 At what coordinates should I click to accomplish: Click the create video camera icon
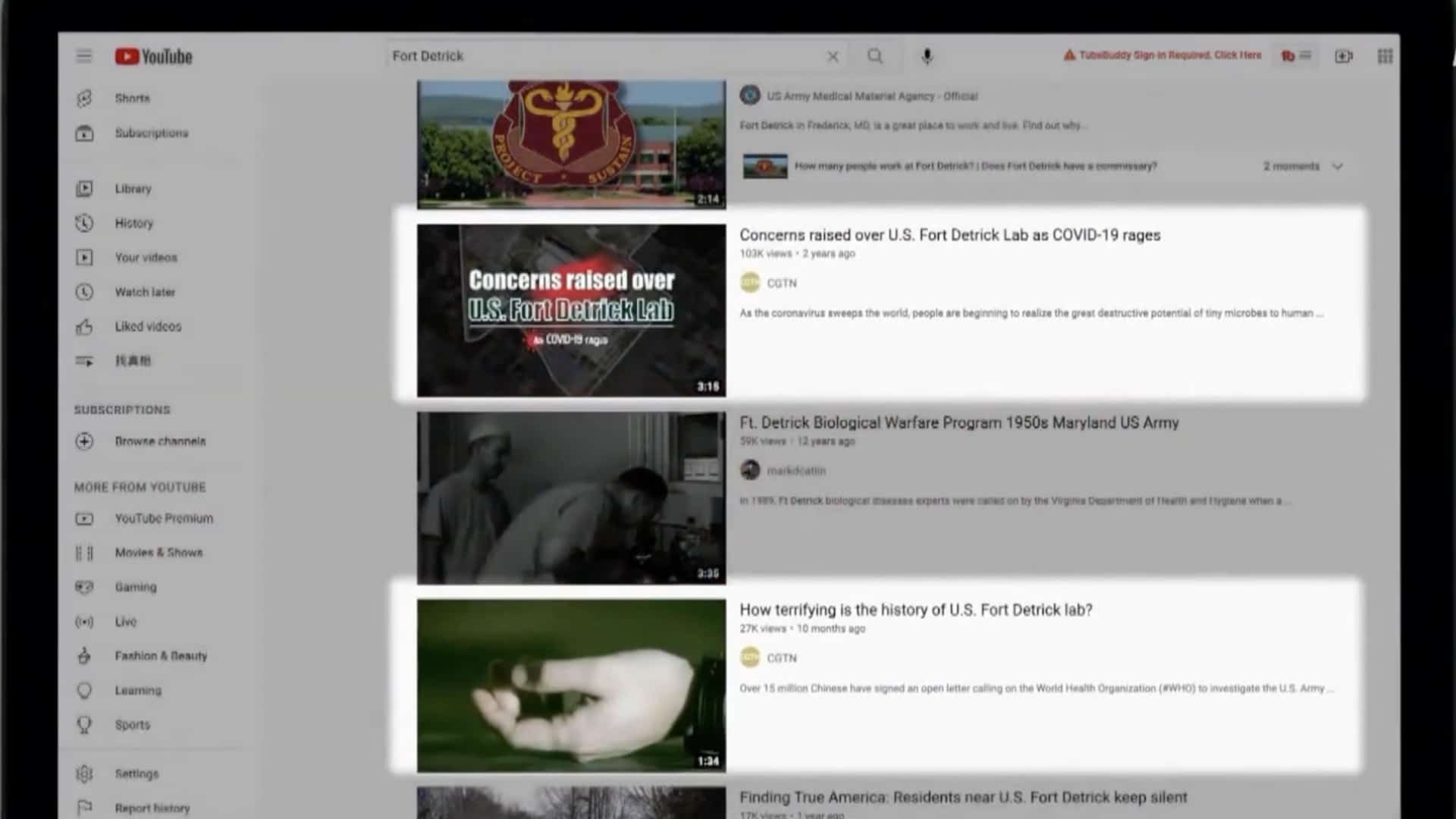(1344, 57)
